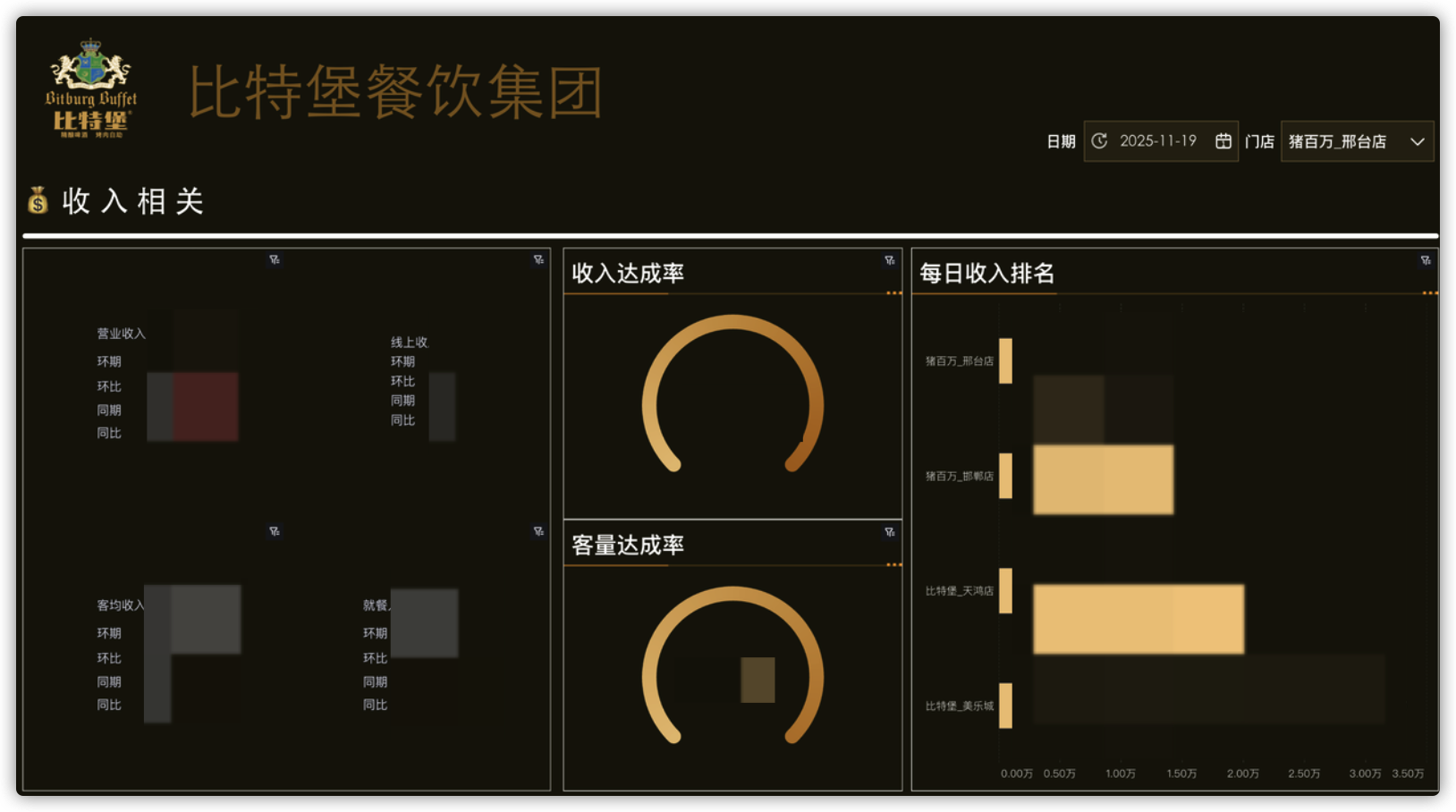
Task: Click the Bitburg Buffet logo
Action: (x=90, y=88)
